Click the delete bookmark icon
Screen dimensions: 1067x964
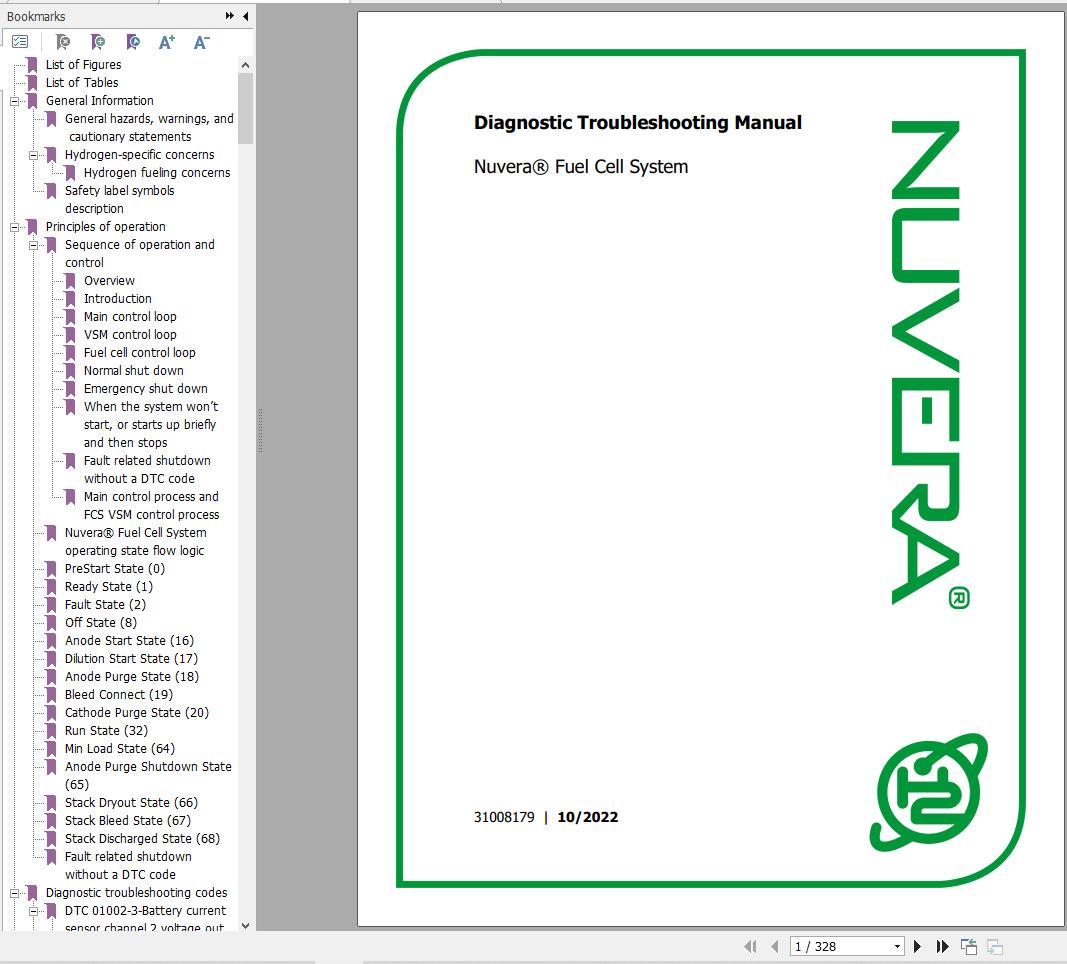click(63, 42)
